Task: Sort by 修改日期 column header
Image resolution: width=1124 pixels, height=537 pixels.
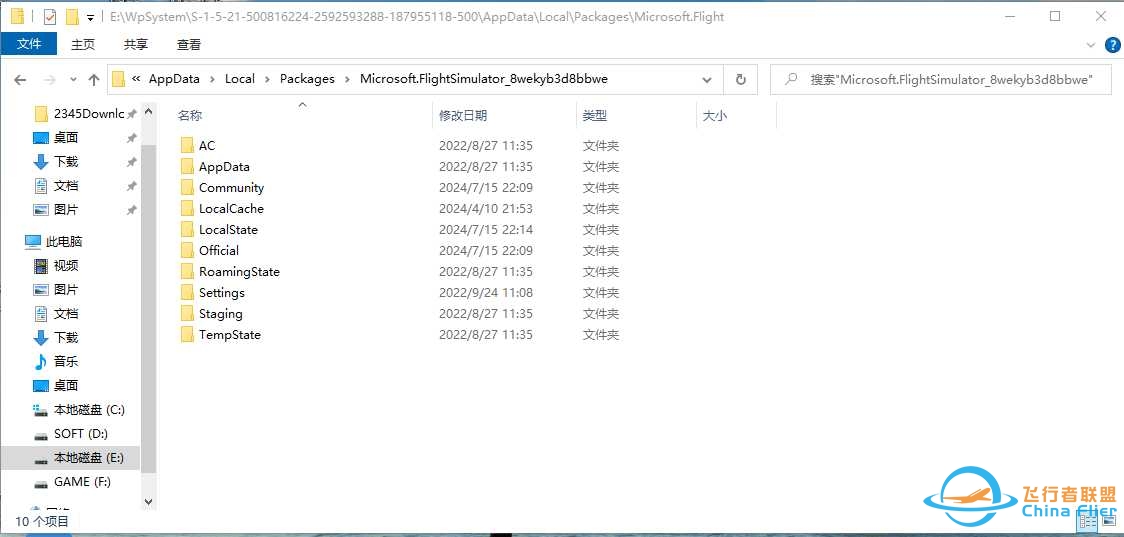Action: [463, 115]
